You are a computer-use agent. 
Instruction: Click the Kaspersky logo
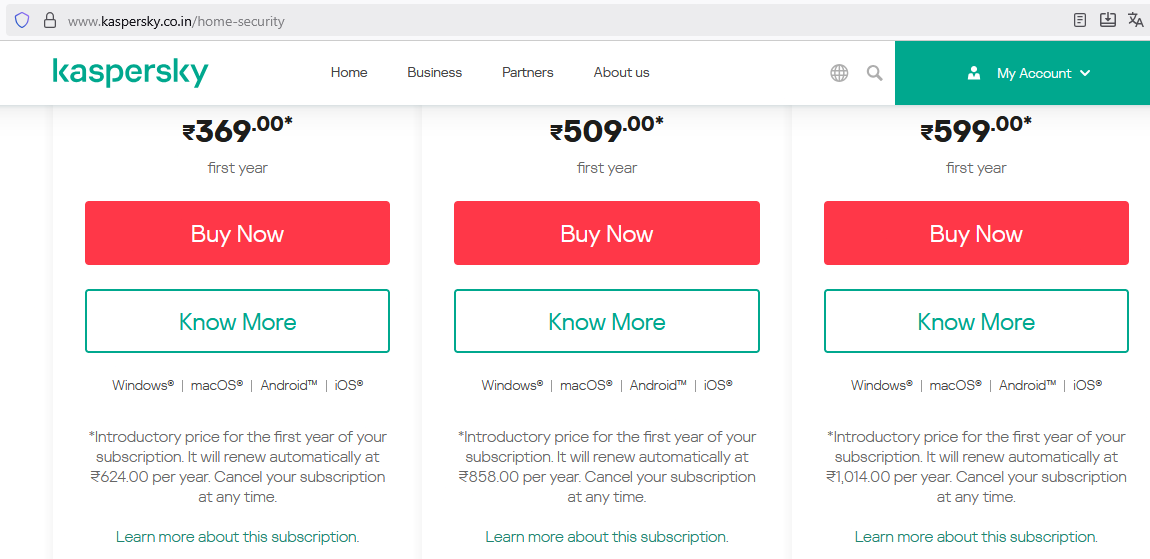pos(130,73)
